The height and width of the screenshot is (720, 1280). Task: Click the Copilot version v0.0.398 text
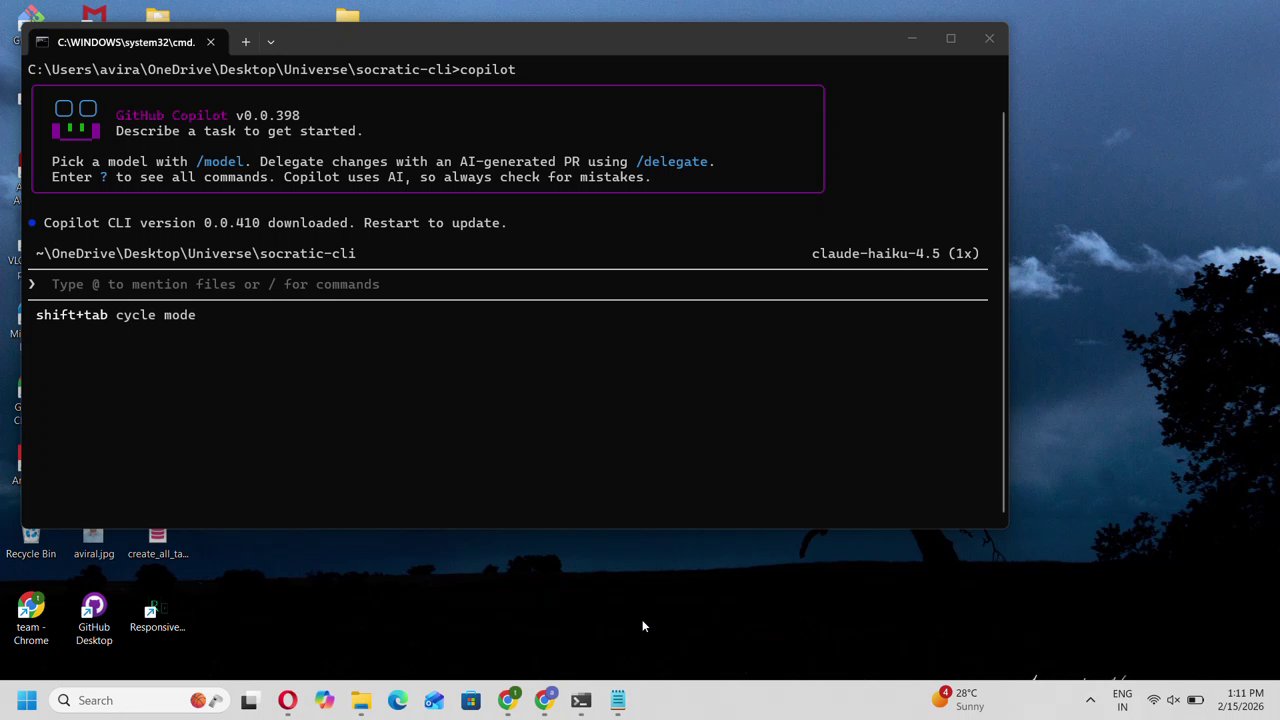pyautogui.click(x=267, y=115)
